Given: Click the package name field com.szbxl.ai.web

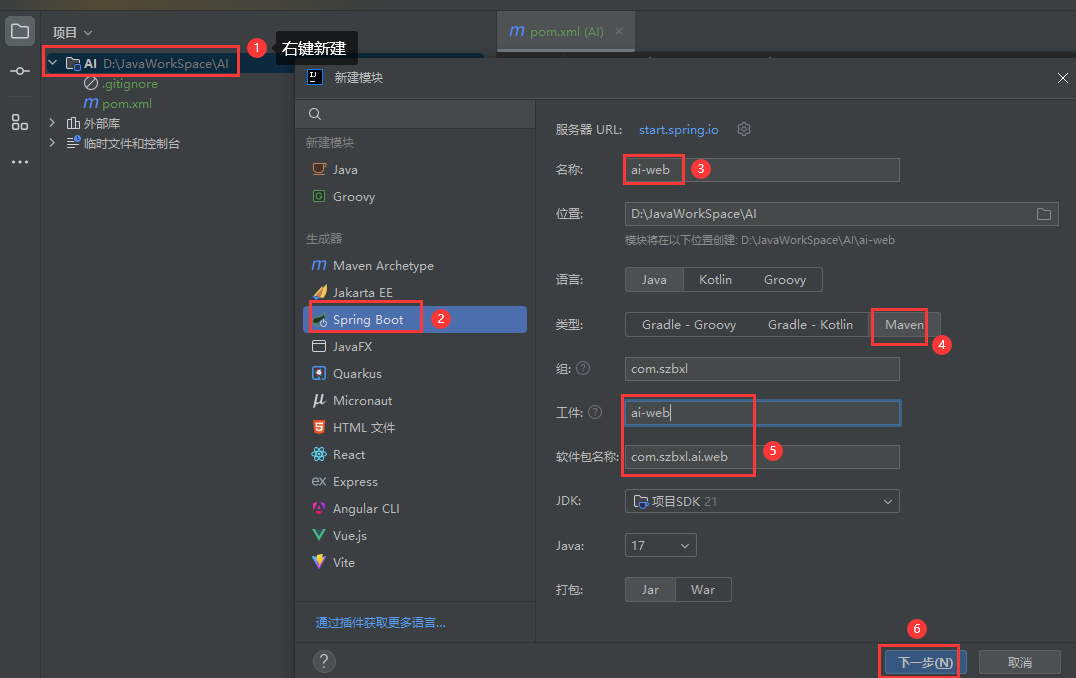Looking at the screenshot, I should coord(762,457).
